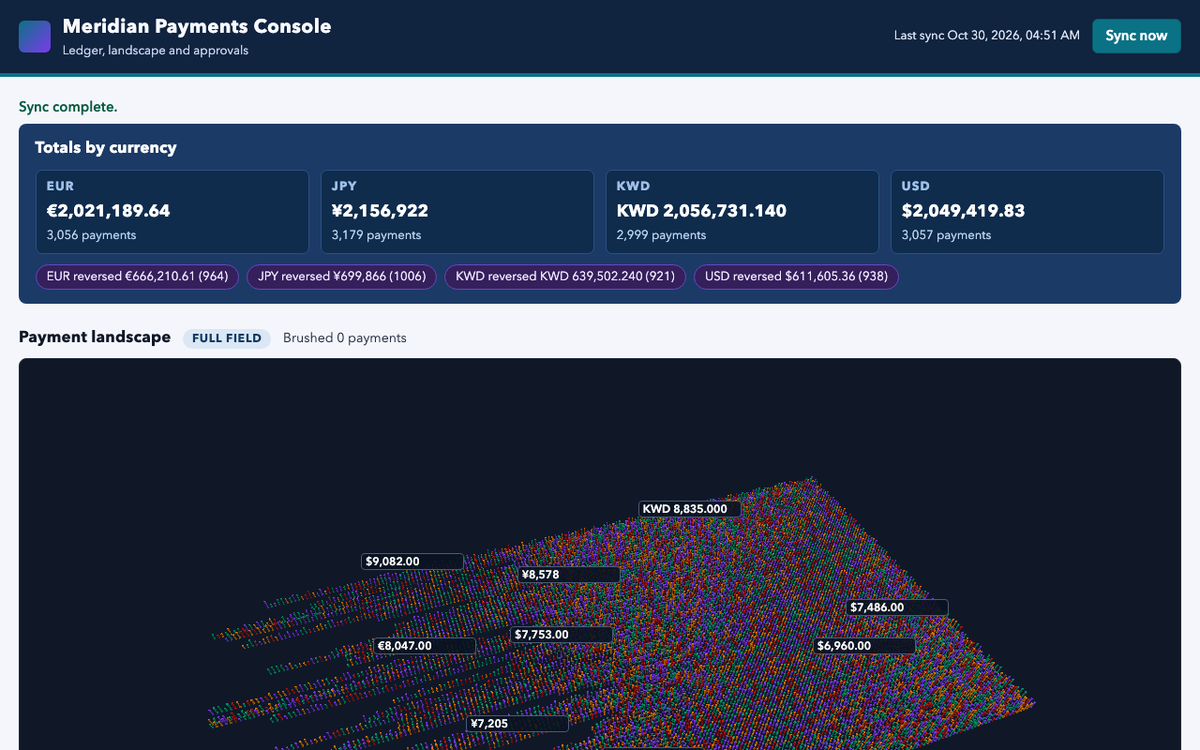Click the 'EUR reversed €666,210.61 (964)' chip
Image resolution: width=1200 pixels, height=750 pixels.
(137, 277)
